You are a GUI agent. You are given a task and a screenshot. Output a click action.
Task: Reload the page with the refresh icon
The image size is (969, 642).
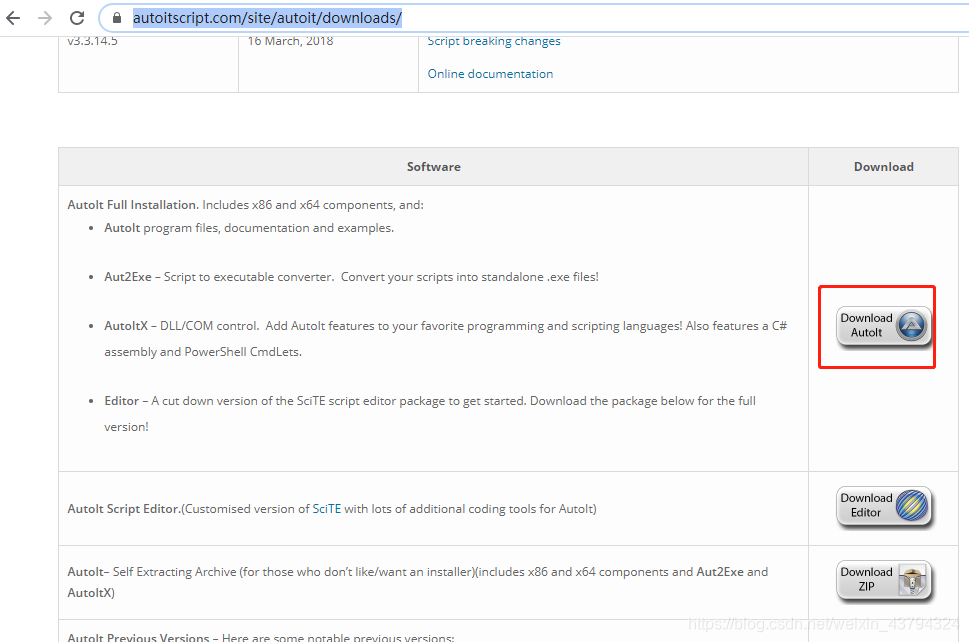click(x=77, y=18)
